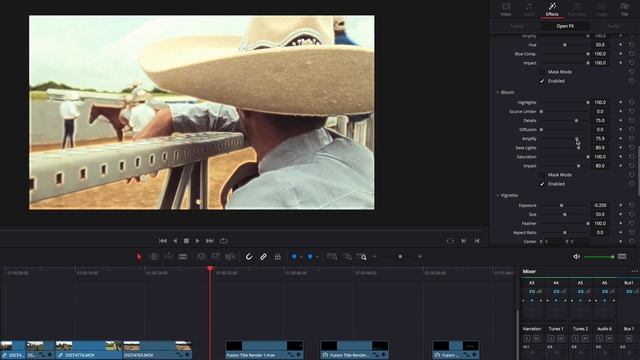Open the Marker color dropdown arrow

tap(317, 257)
